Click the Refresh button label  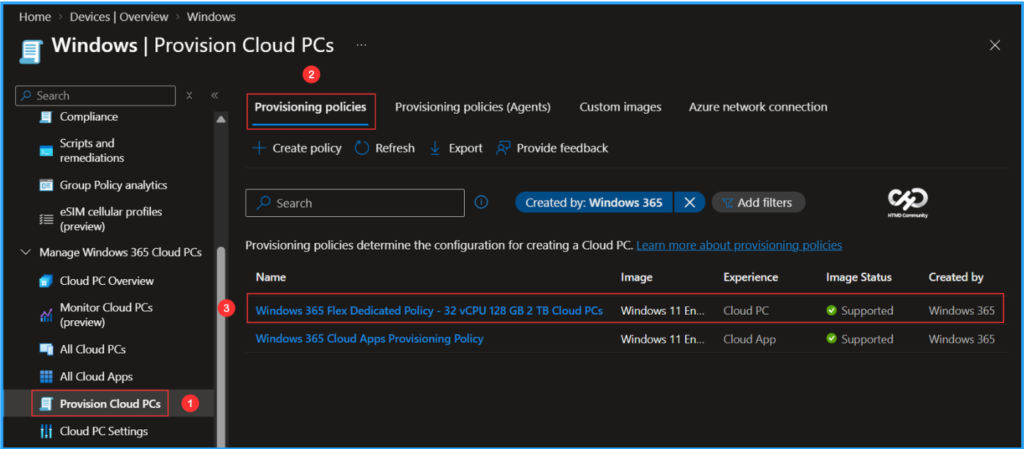(x=394, y=148)
